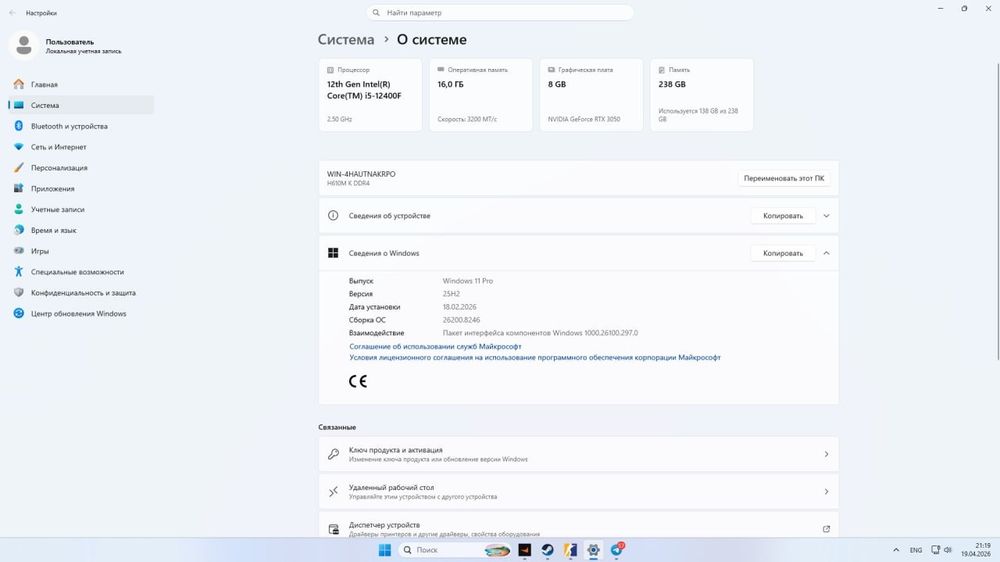Click the vertical page scrollbar
Image resolution: width=1000 pixels, height=562 pixels.
tap(997, 211)
